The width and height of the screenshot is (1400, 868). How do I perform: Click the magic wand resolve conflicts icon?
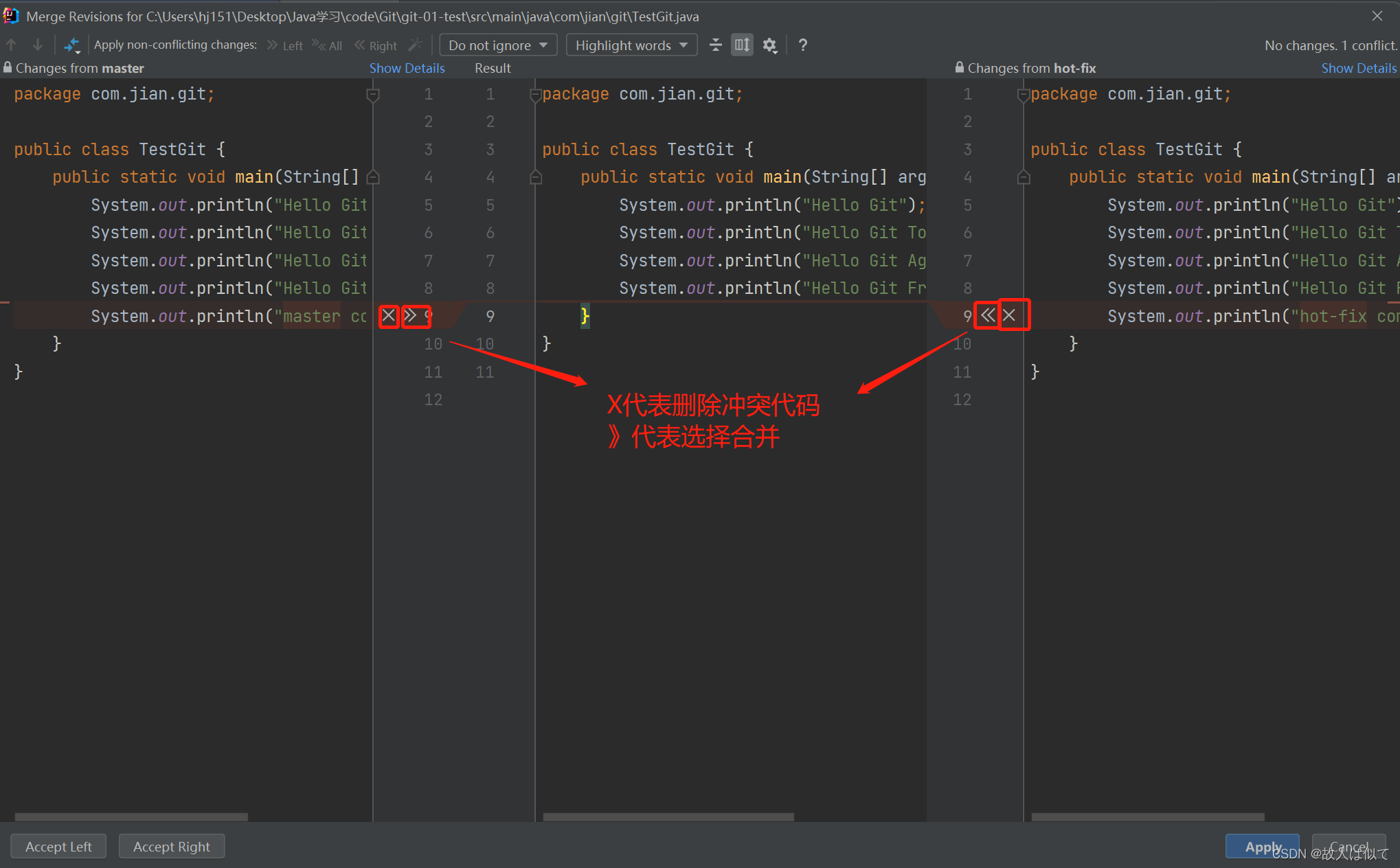[x=415, y=45]
